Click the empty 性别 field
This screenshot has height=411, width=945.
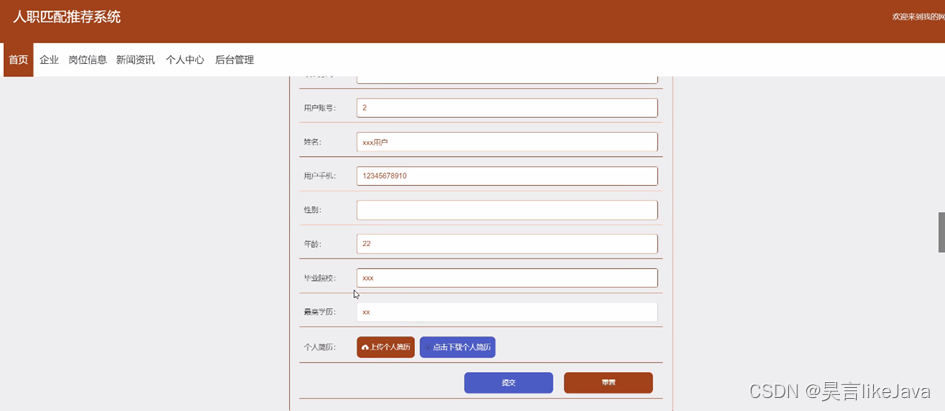pos(507,210)
